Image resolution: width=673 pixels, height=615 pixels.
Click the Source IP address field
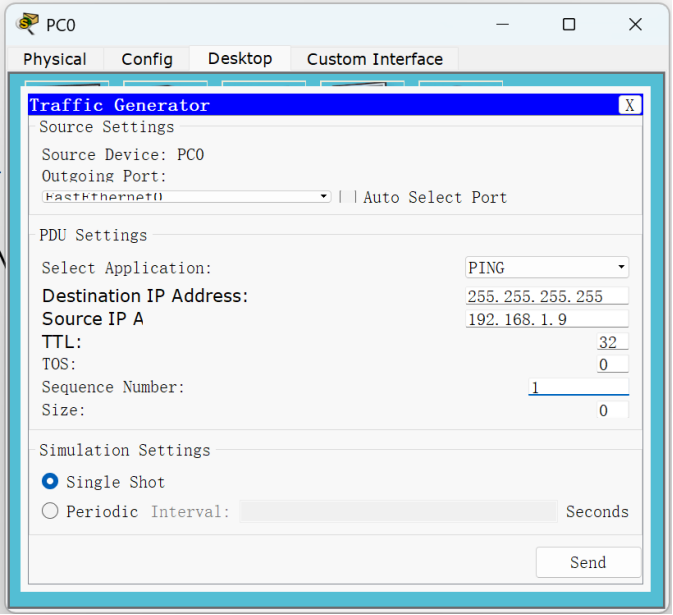(547, 319)
